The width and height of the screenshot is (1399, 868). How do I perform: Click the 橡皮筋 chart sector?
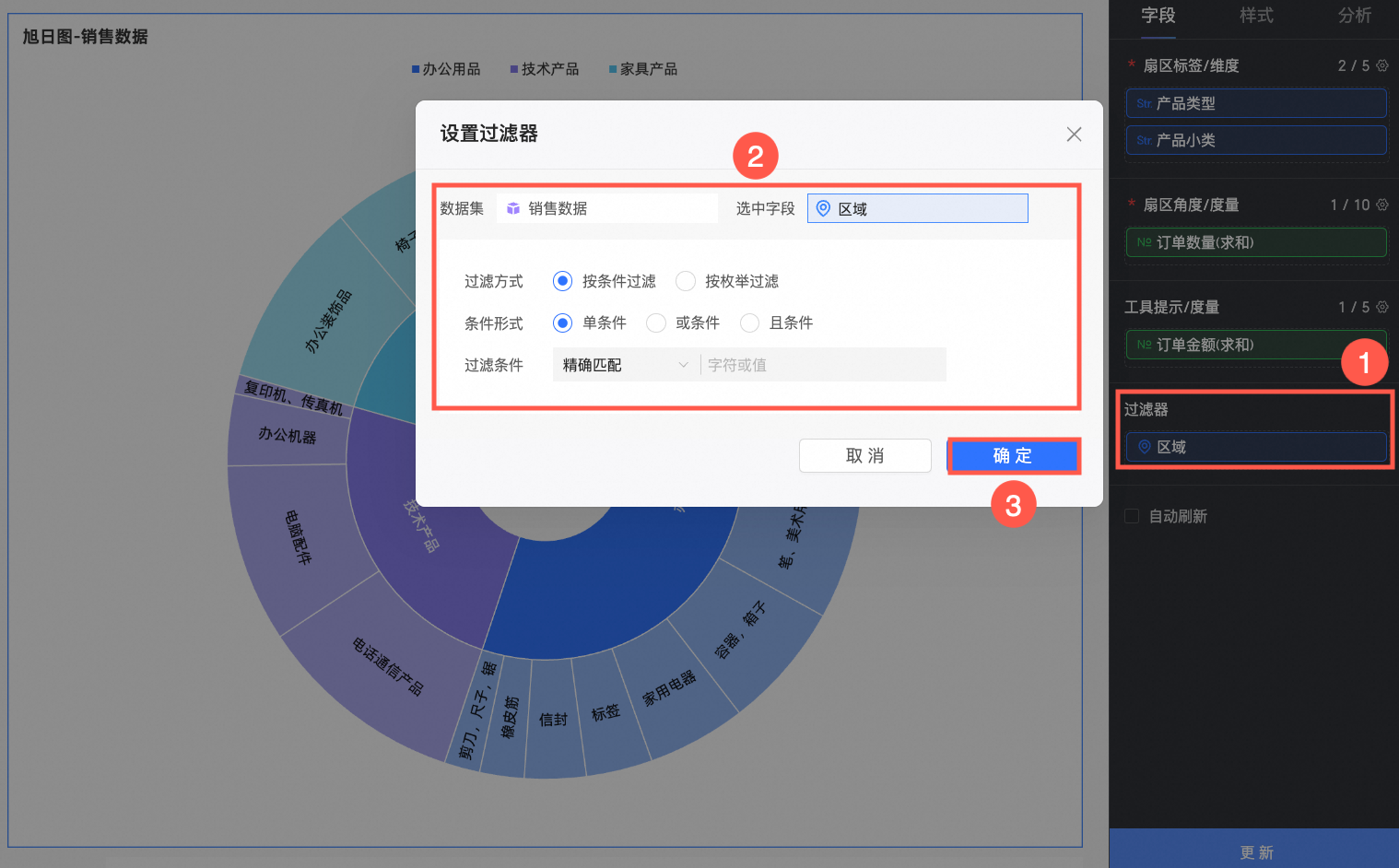coord(509,717)
